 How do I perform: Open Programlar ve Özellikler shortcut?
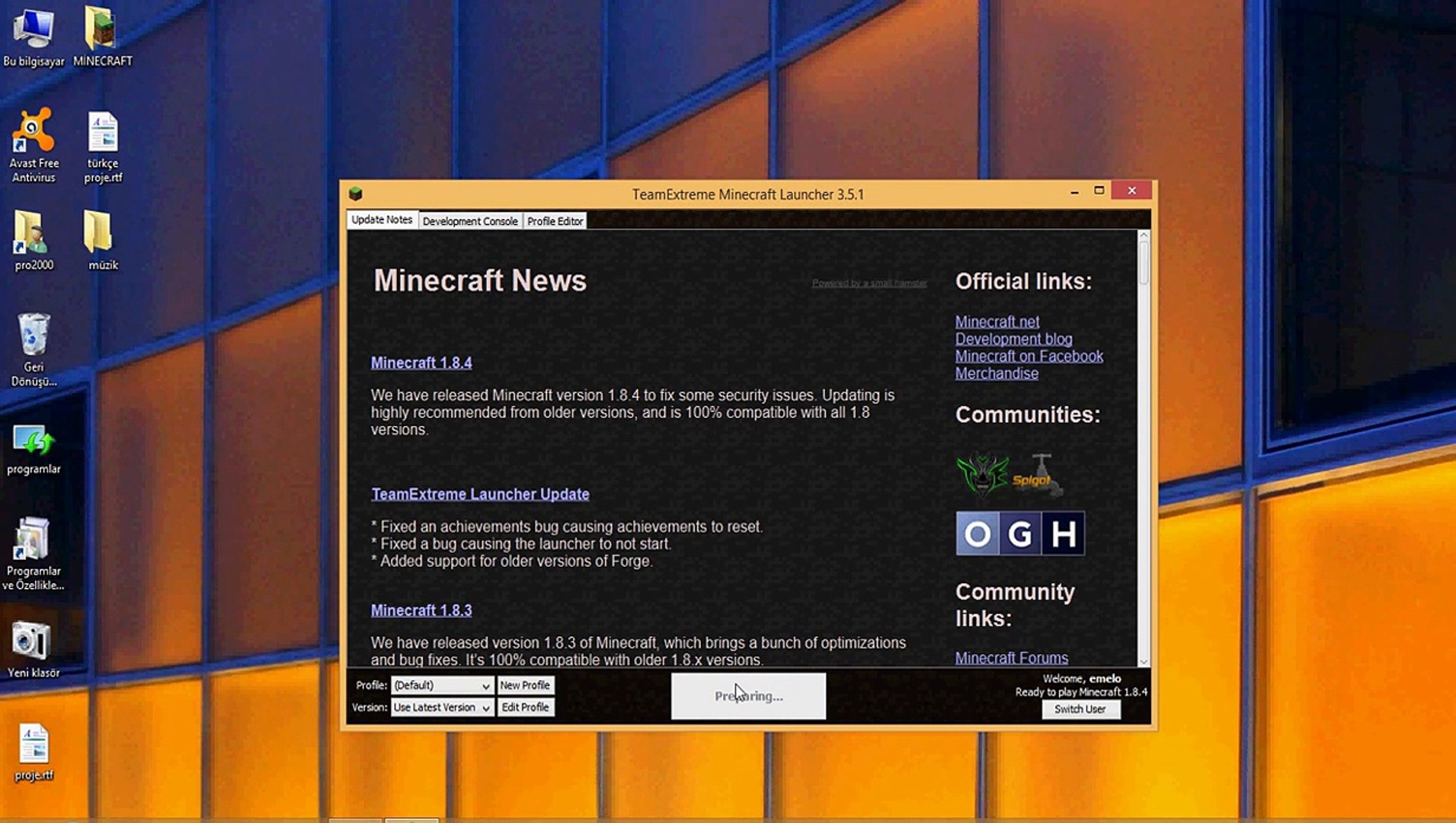coord(34,553)
